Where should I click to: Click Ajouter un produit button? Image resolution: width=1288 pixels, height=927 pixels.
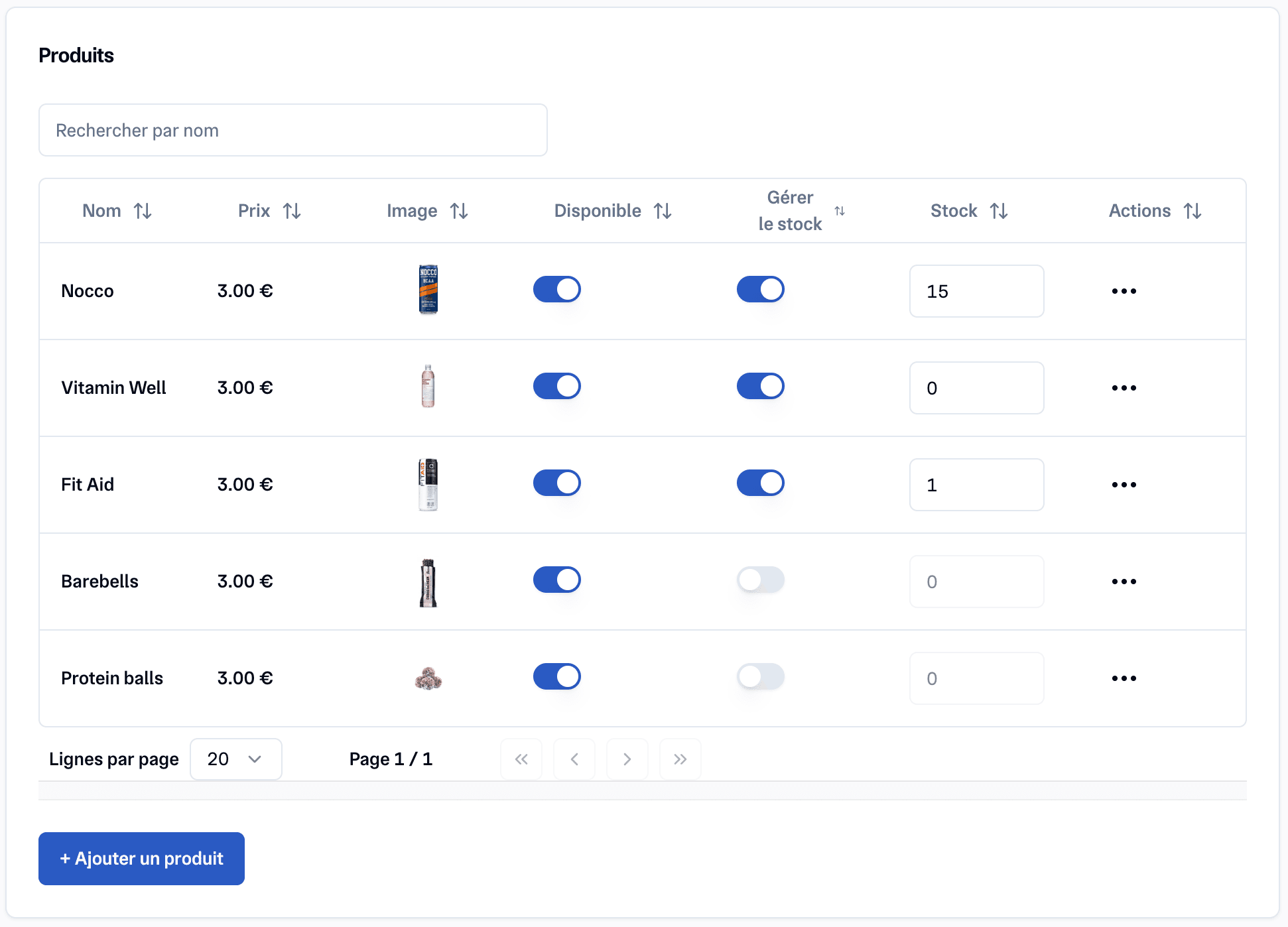(141, 859)
